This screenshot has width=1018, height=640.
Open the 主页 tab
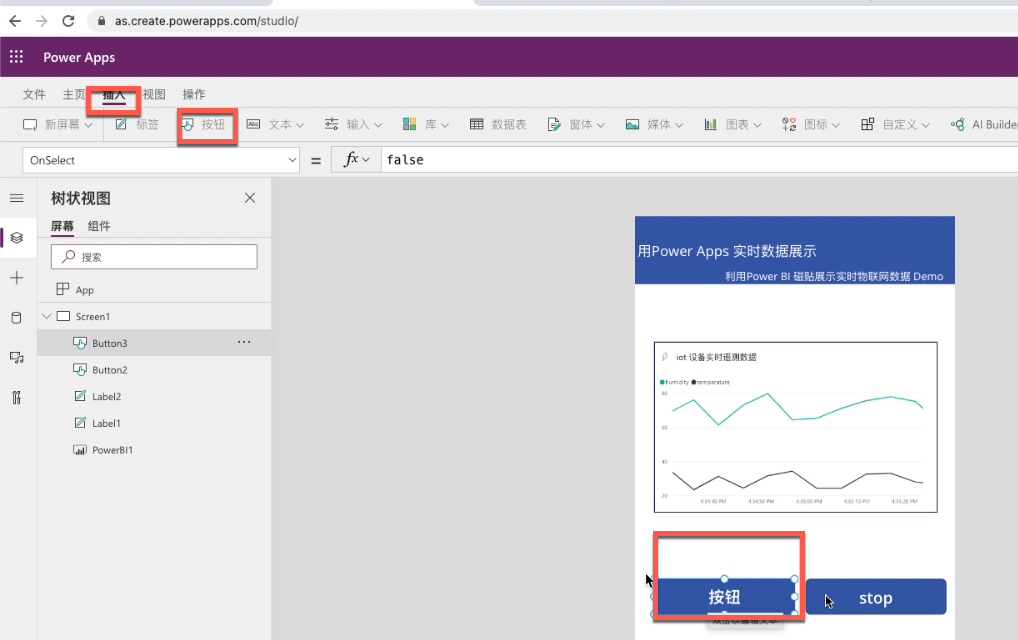coord(73,94)
